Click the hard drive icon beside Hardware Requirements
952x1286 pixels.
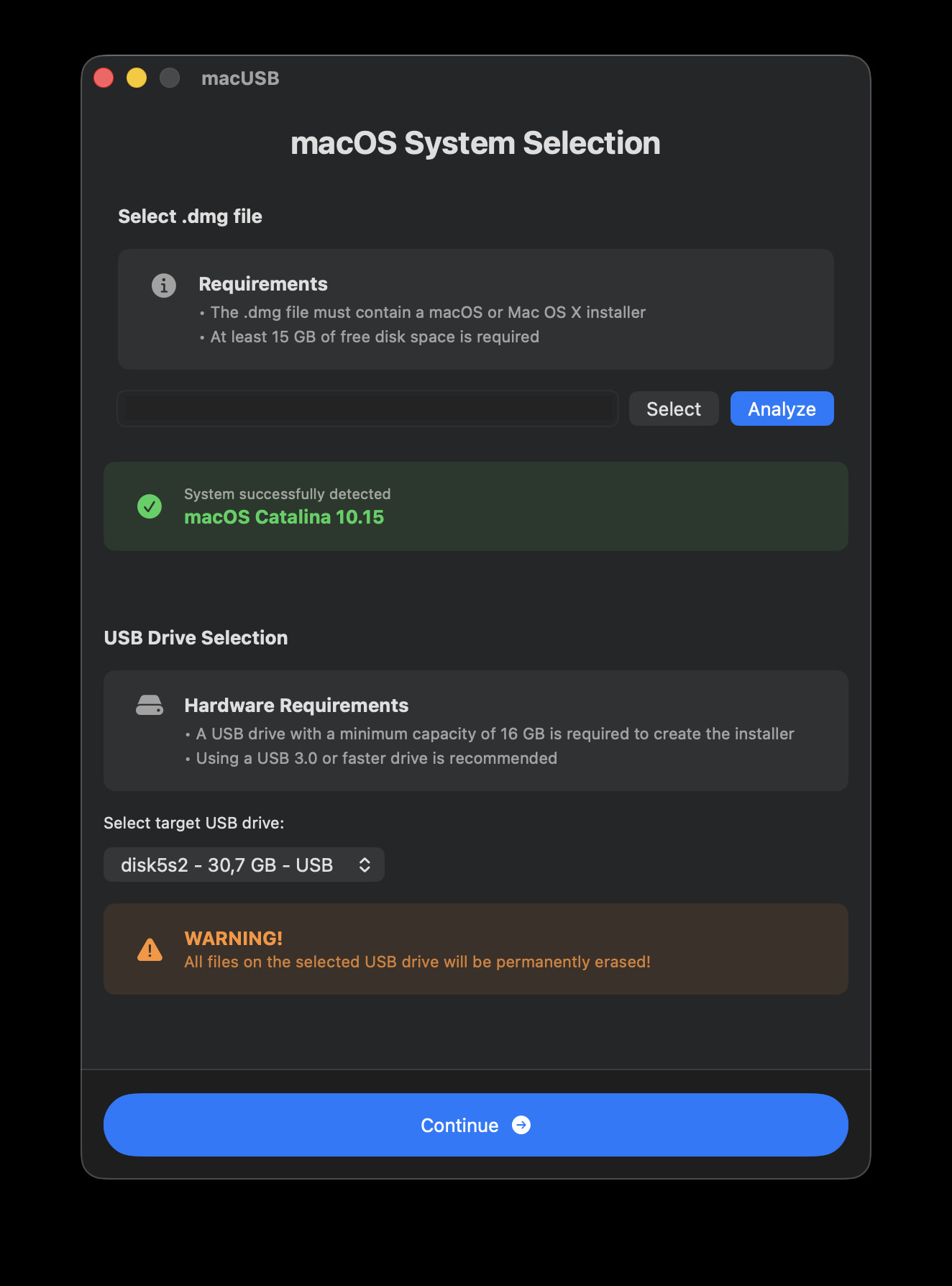point(150,706)
